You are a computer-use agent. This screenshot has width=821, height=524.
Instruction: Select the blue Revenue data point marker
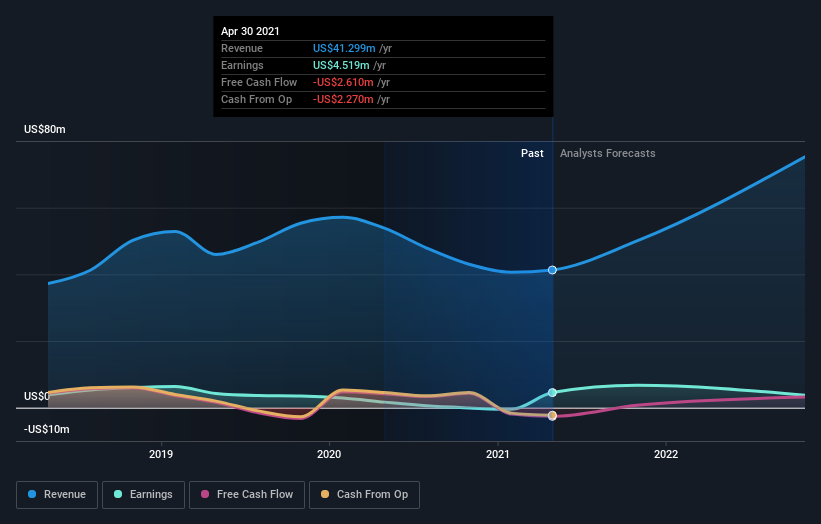coord(552,270)
